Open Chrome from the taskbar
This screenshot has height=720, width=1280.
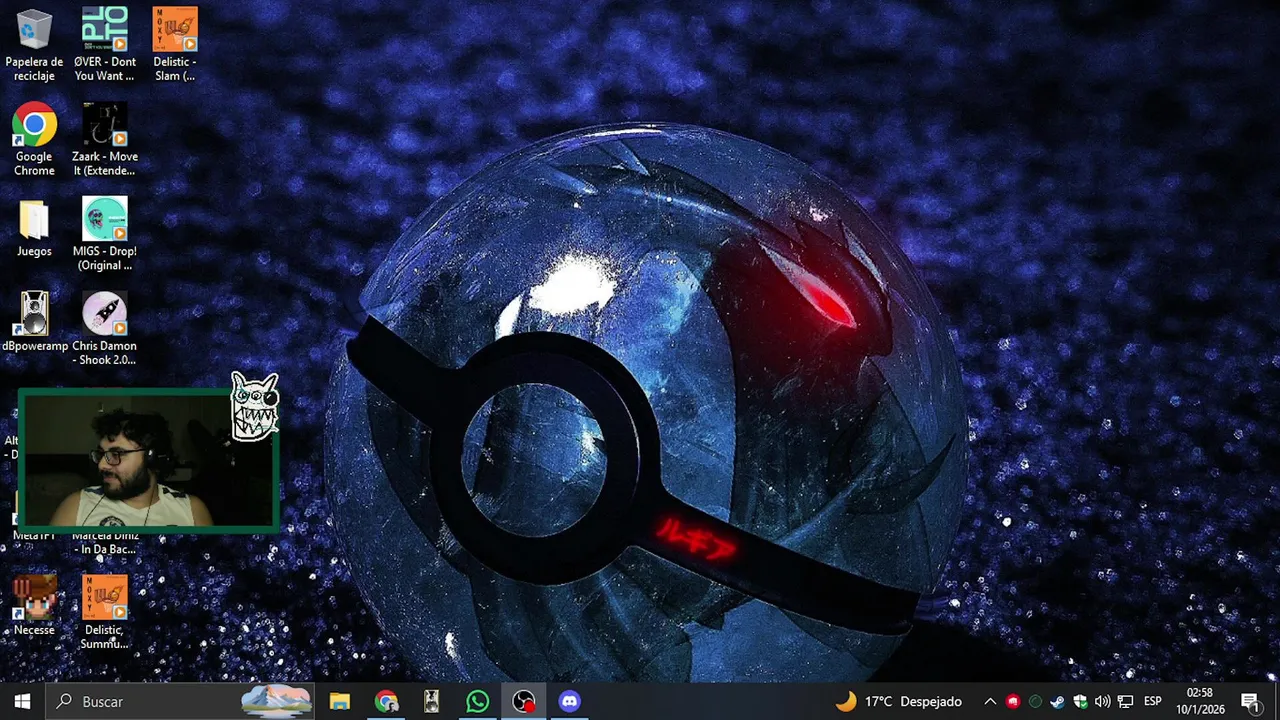pyautogui.click(x=386, y=701)
